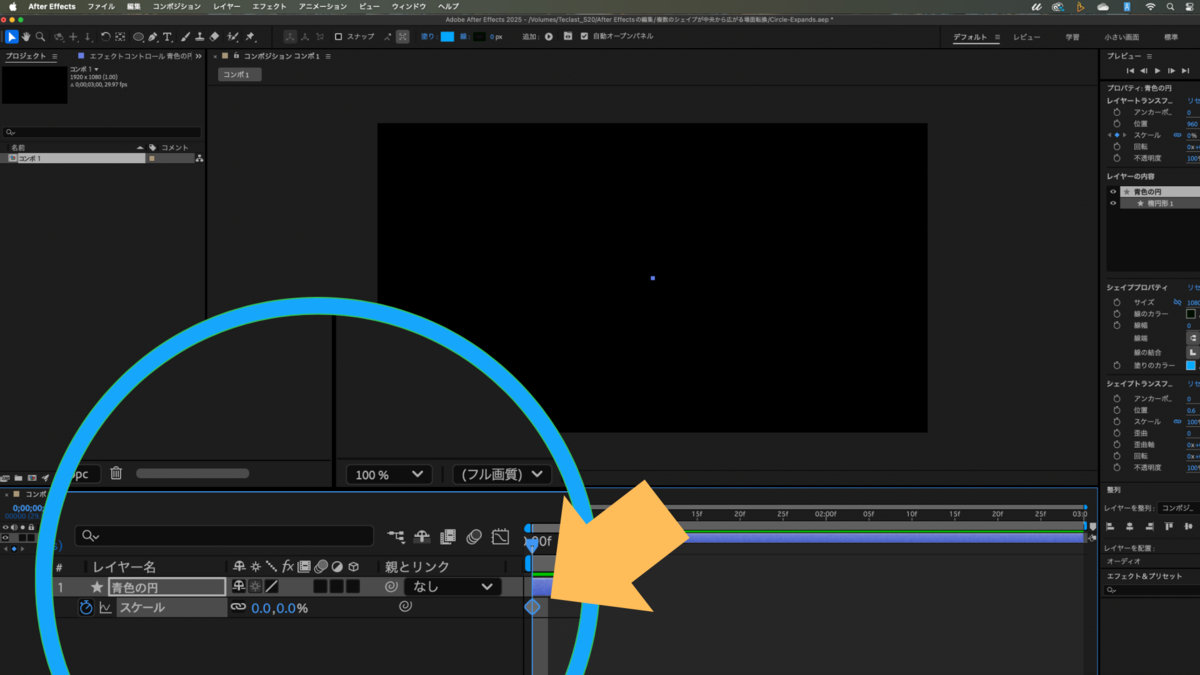The image size is (1200, 675).
Task: Select the Pen tool
Action: (x=154, y=37)
